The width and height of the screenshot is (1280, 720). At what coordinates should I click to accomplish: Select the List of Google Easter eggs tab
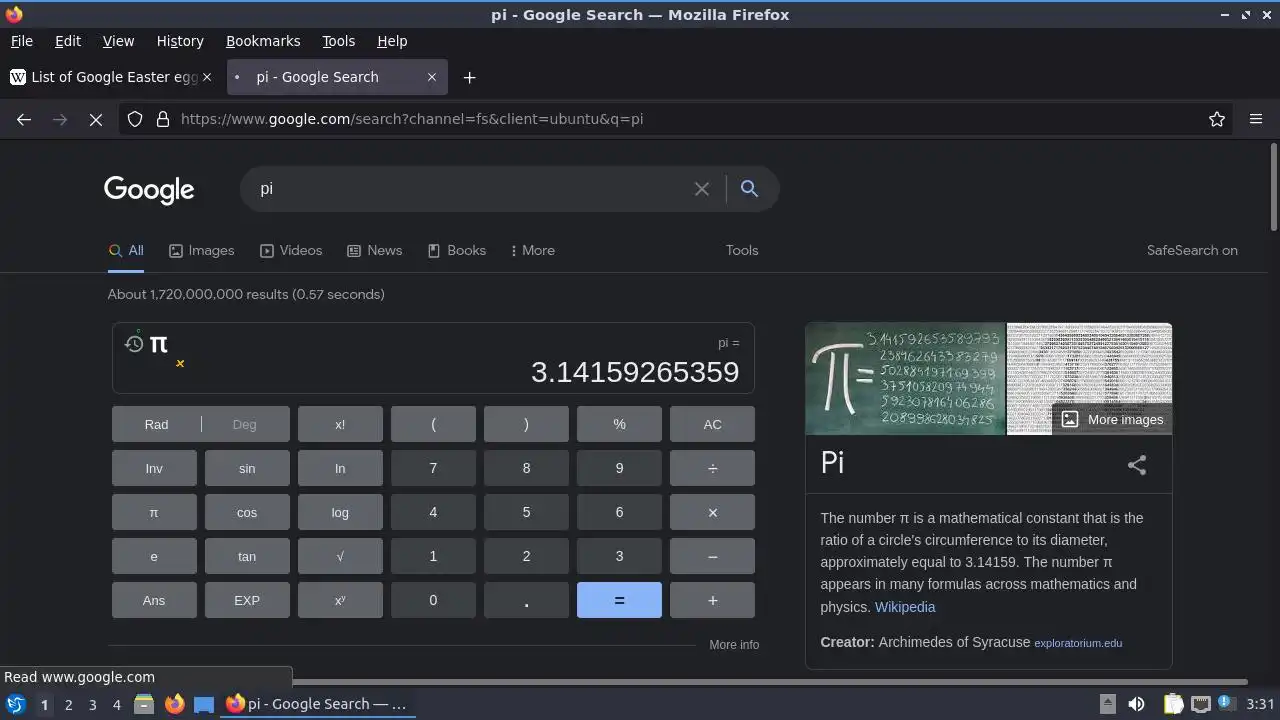(112, 77)
